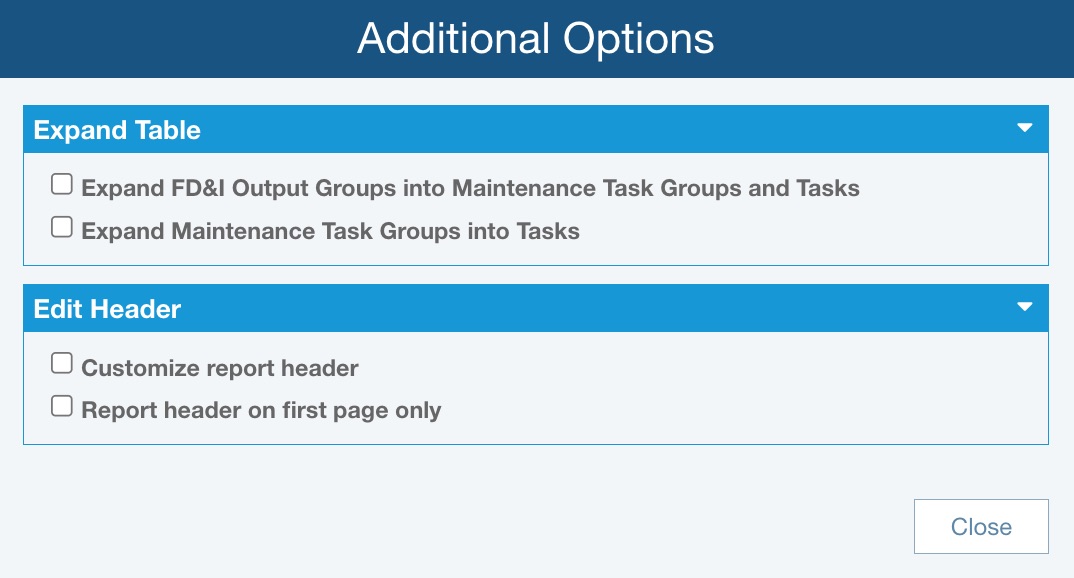Viewport: 1074px width, 578px height.
Task: Click 'Expand Maintenance Task Groups into Tasks' label
Action: tap(330, 231)
